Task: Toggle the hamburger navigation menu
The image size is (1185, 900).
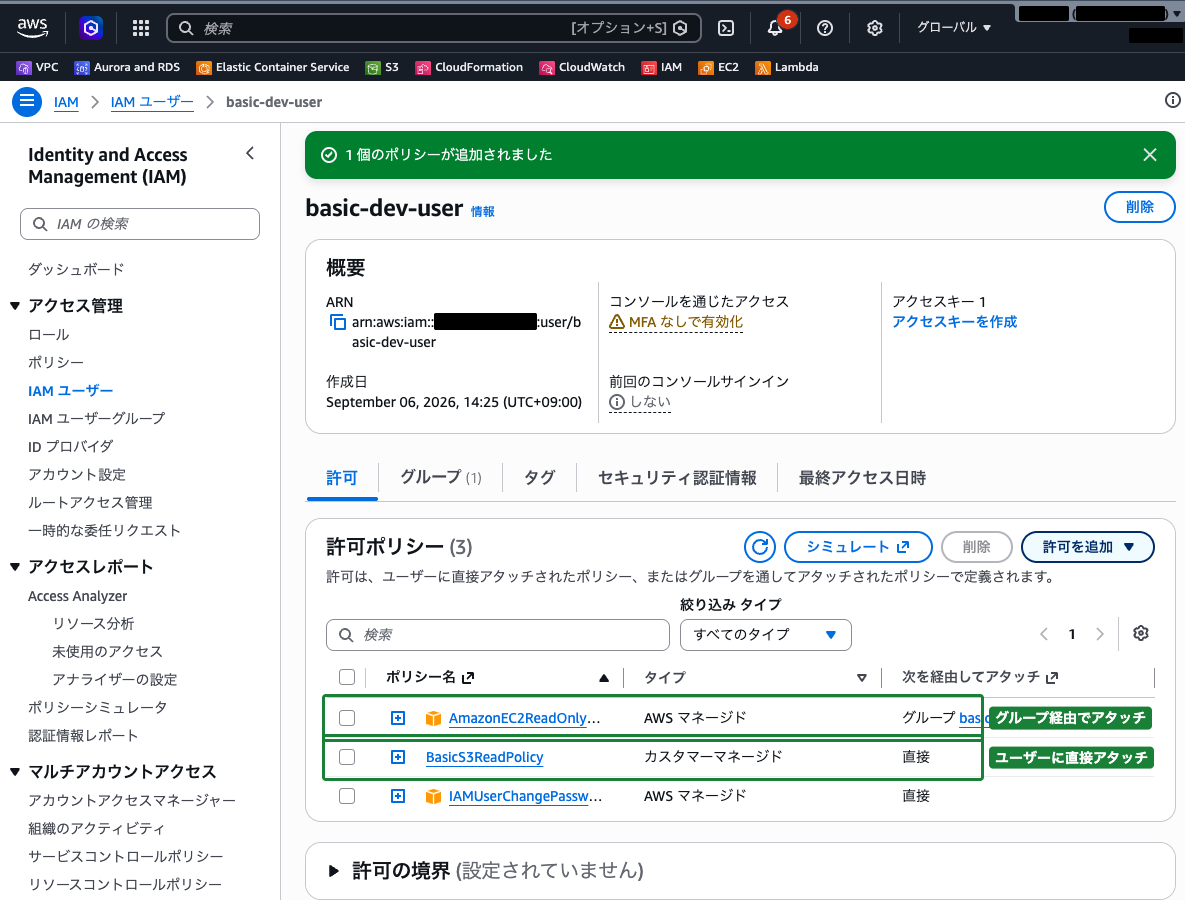Action: tap(26, 101)
